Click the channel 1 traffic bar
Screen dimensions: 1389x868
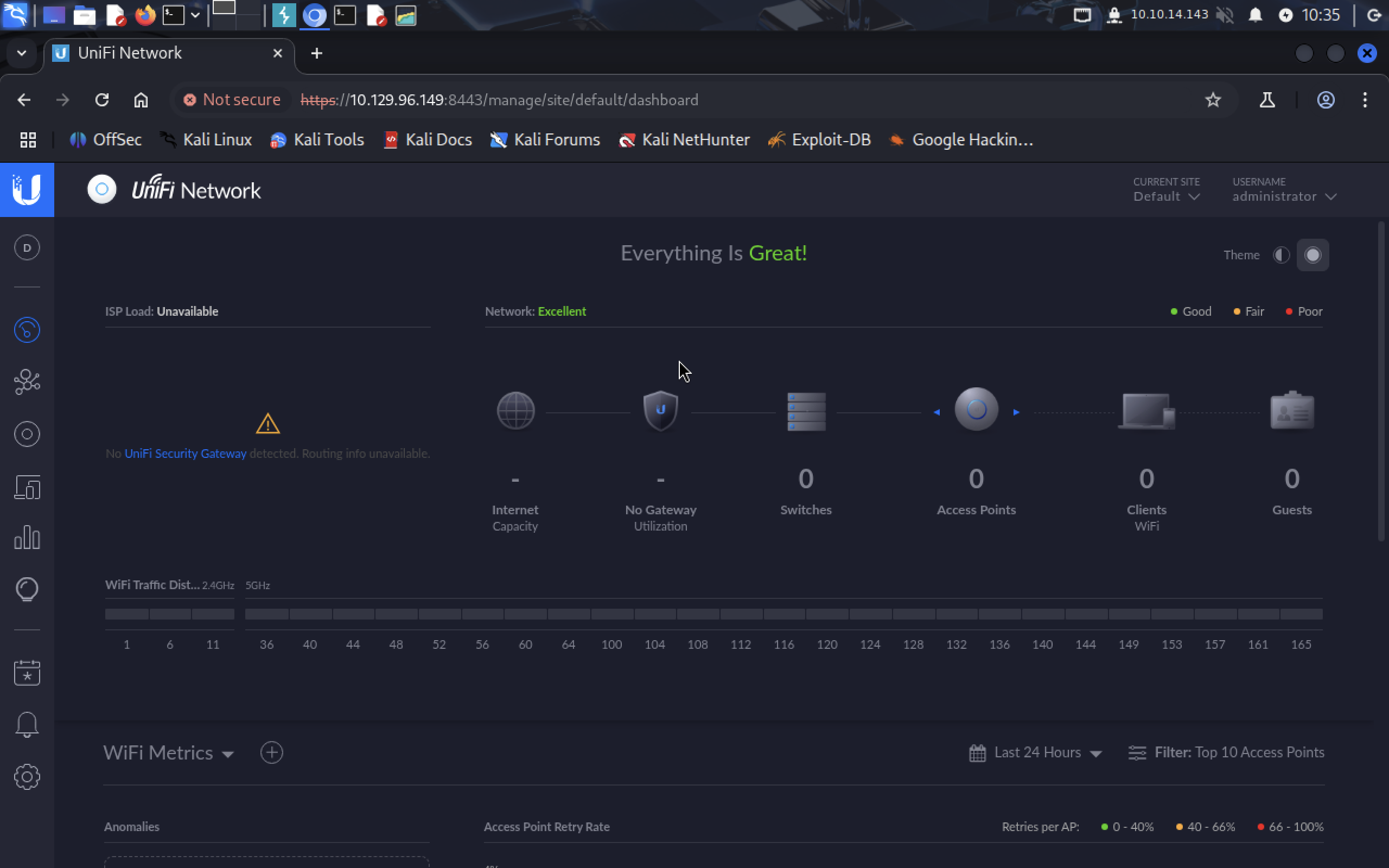tap(127, 614)
